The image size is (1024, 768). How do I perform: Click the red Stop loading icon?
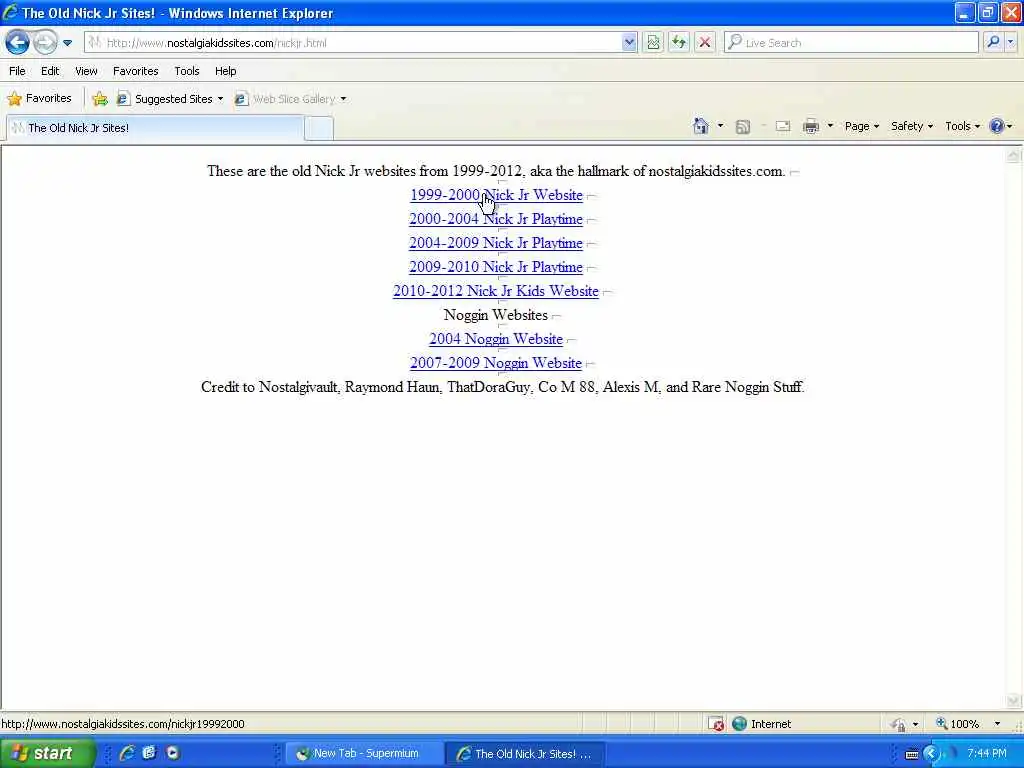coord(705,42)
